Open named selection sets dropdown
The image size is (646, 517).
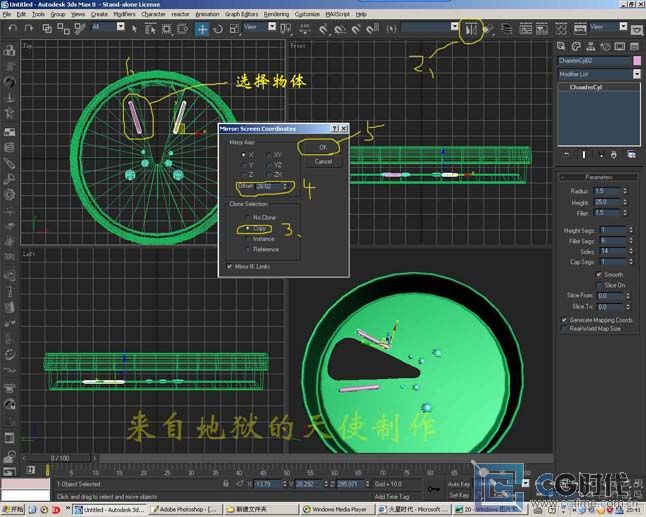coord(454,26)
